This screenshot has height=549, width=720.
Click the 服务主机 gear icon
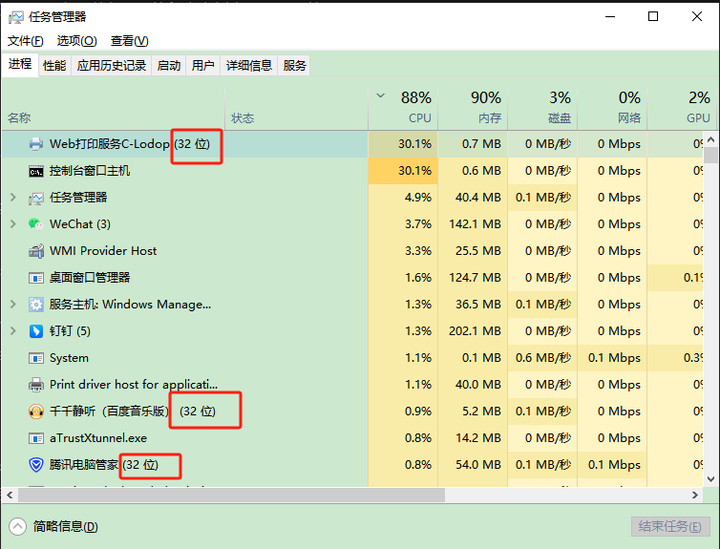[x=36, y=304]
